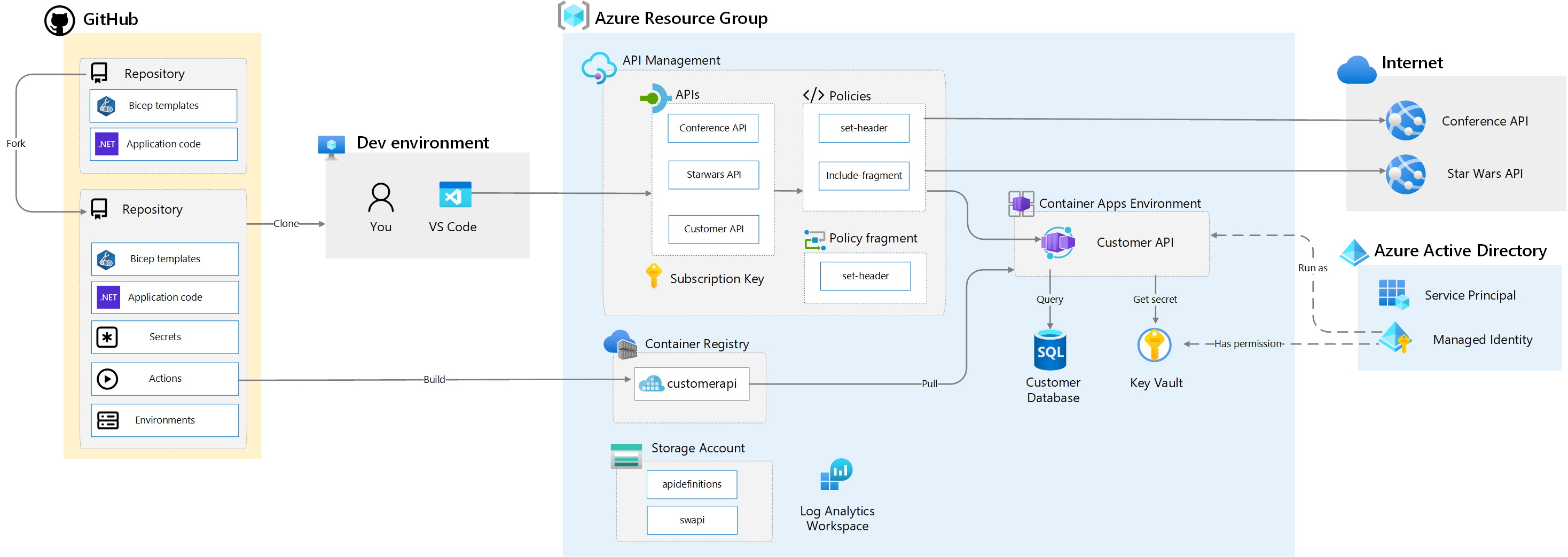The image size is (1568, 557).
Task: Click the Conference API globe icon under Internet
Action: click(1405, 121)
